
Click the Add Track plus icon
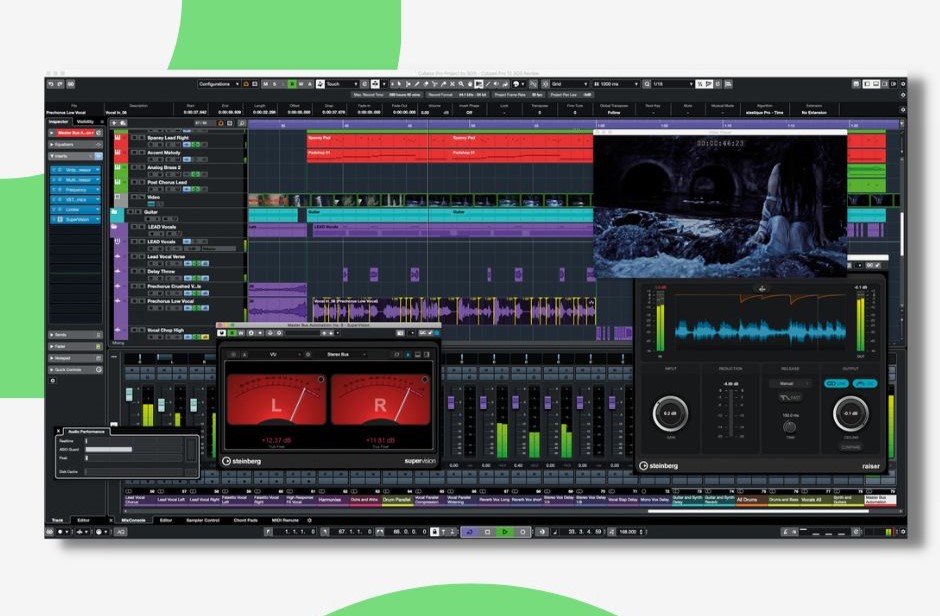[114, 123]
